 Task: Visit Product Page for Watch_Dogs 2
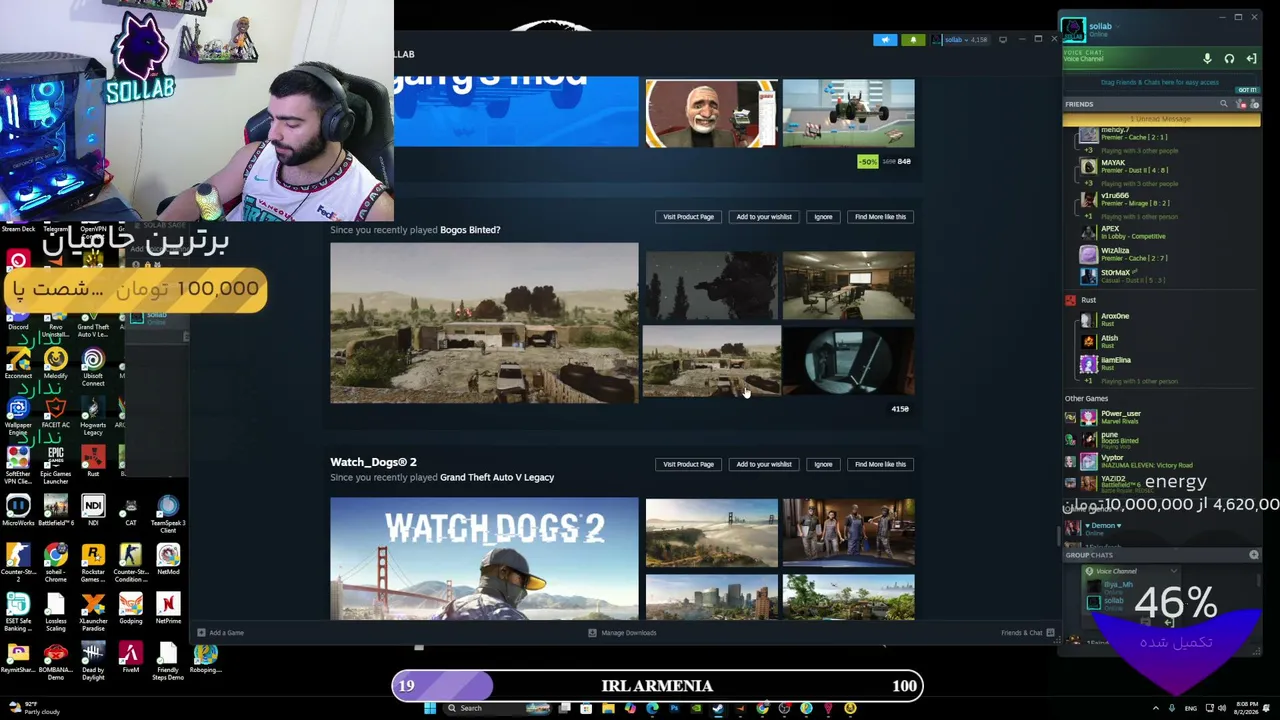[688, 464]
